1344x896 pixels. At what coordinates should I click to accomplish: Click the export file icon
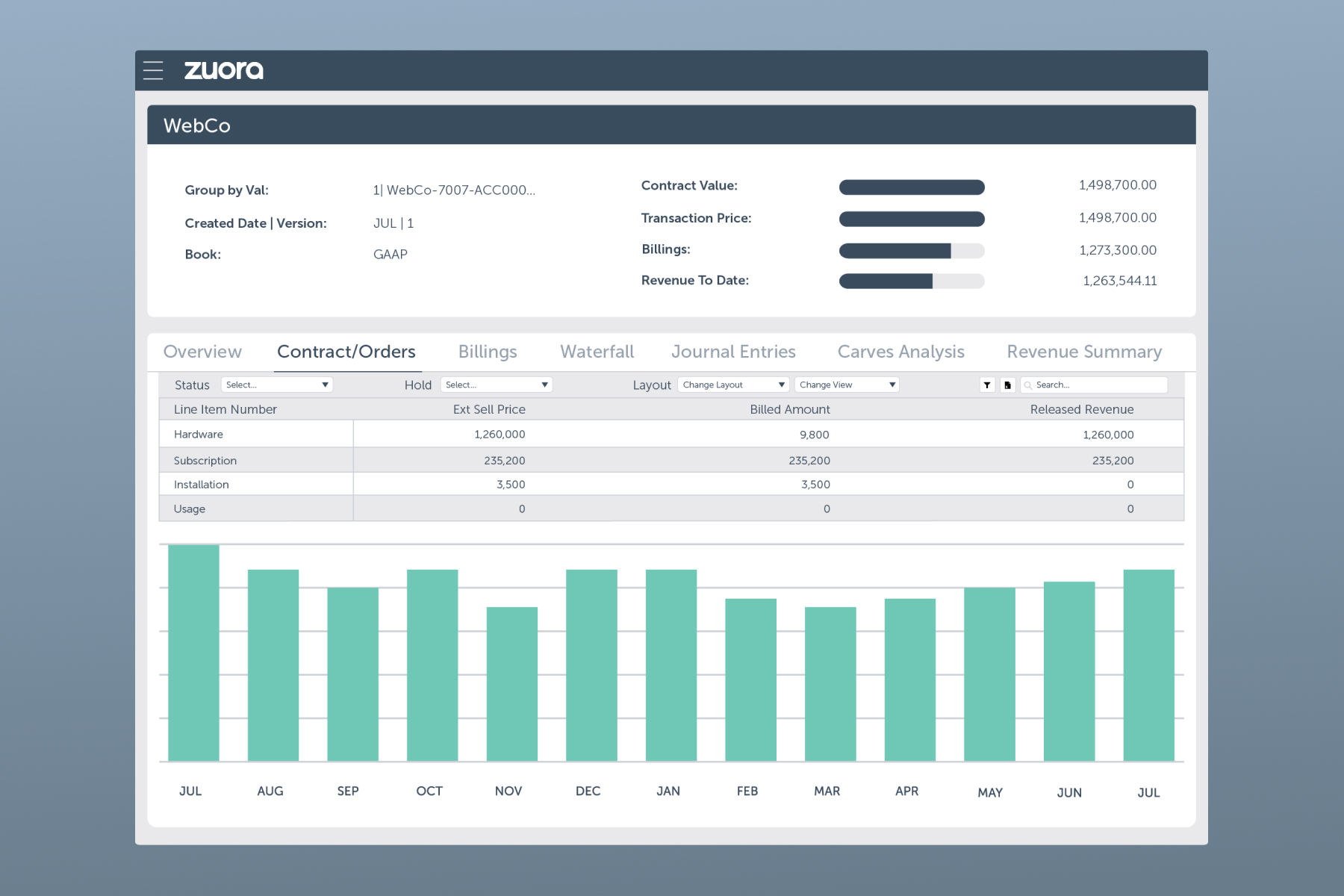click(x=1007, y=385)
